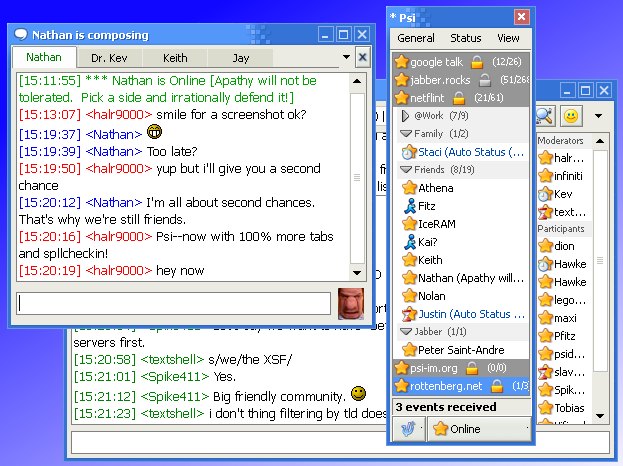Image resolution: width=623 pixels, height=466 pixels.
Task: Click scroll-down arrow in participant list
Action: [x=600, y=416]
